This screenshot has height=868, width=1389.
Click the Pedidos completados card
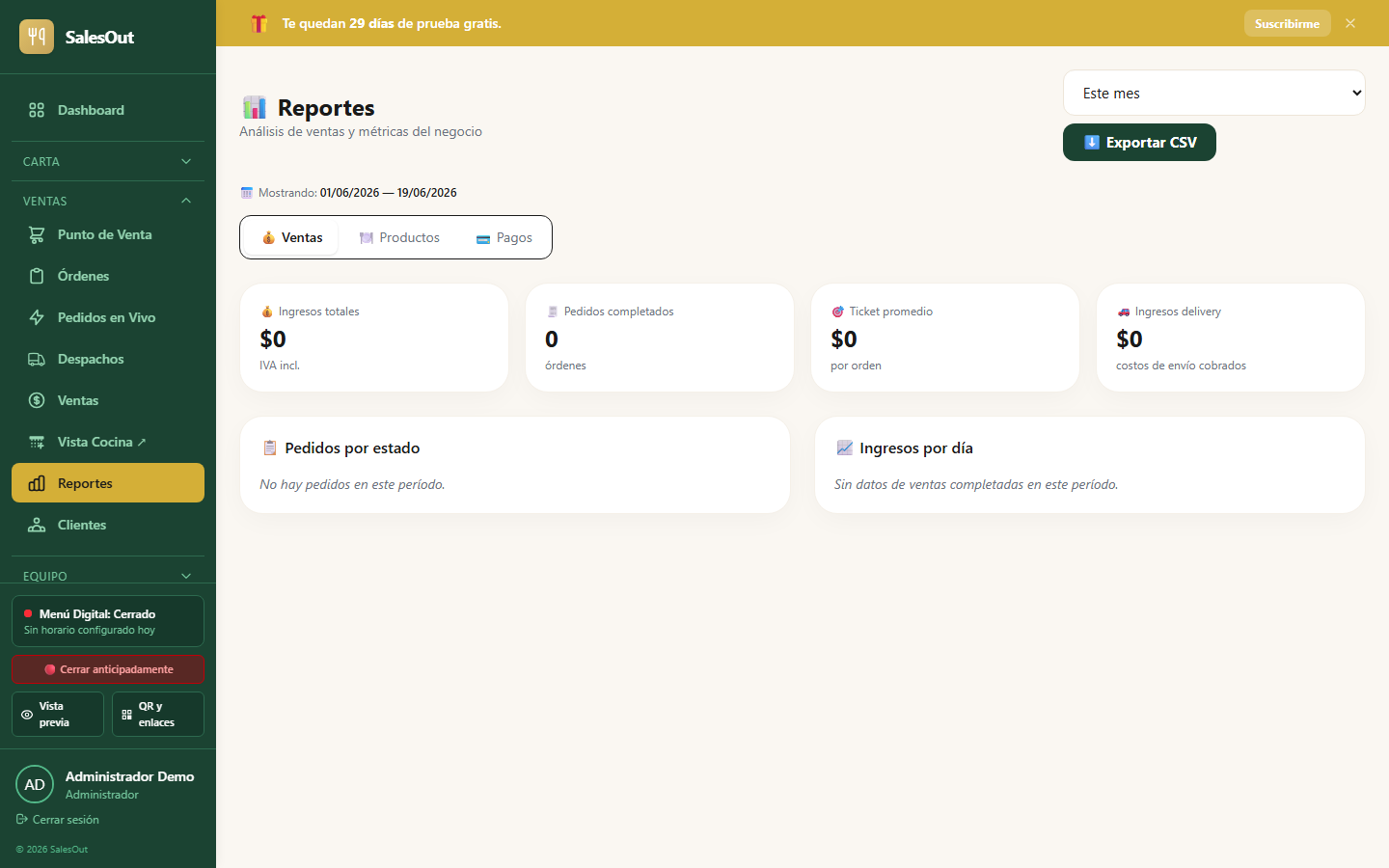pos(660,338)
